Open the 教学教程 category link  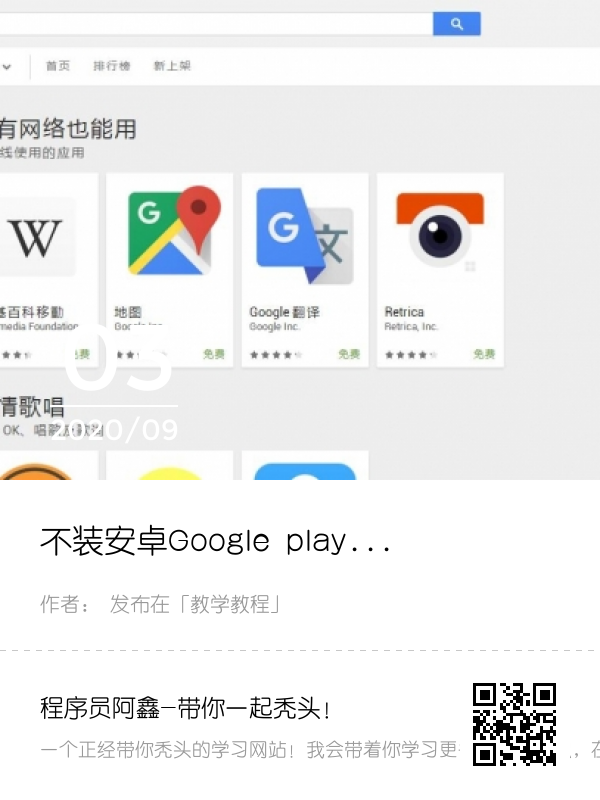(230, 604)
